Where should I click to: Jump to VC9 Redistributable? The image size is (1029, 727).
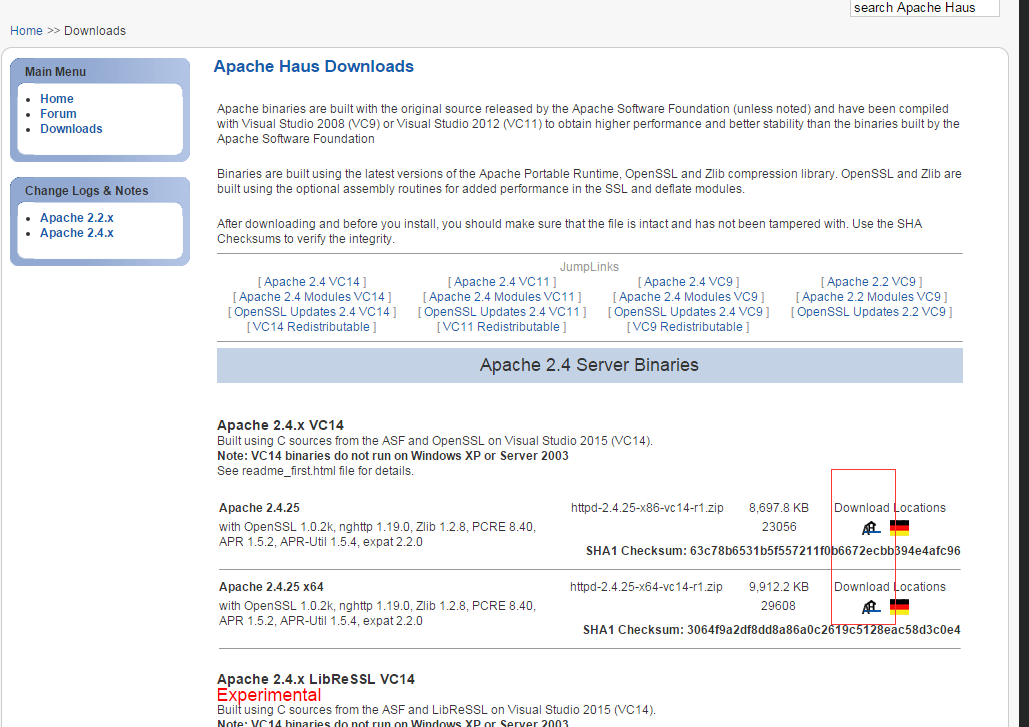coord(688,327)
